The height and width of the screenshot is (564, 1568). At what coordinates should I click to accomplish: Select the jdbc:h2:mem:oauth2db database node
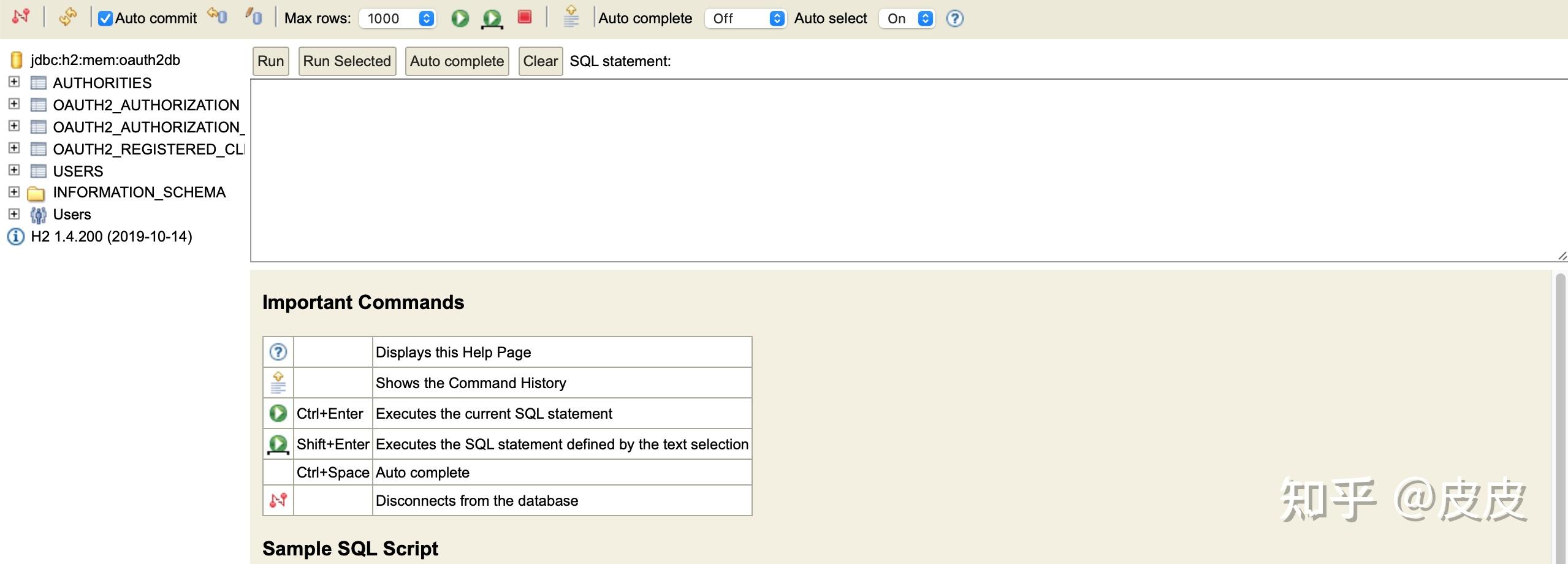(x=105, y=59)
